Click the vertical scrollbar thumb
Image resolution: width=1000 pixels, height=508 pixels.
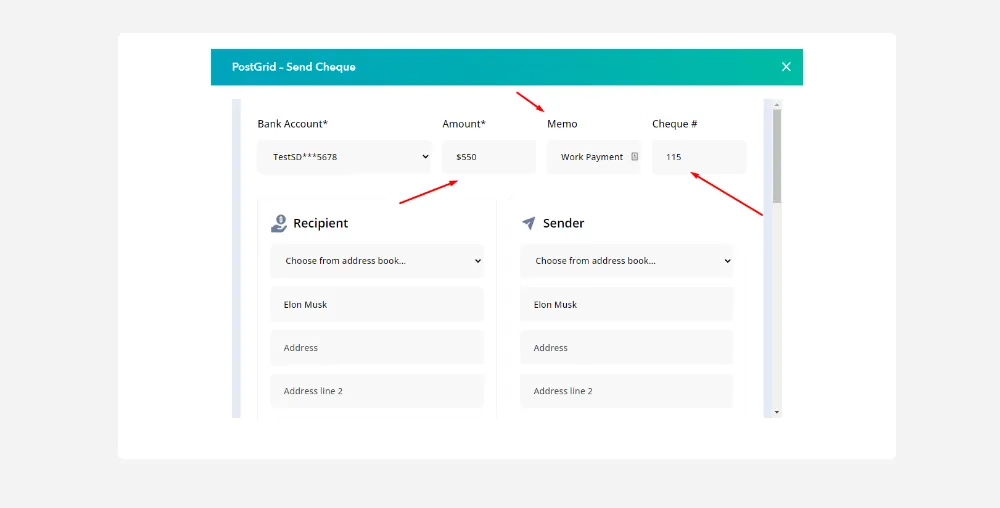777,155
